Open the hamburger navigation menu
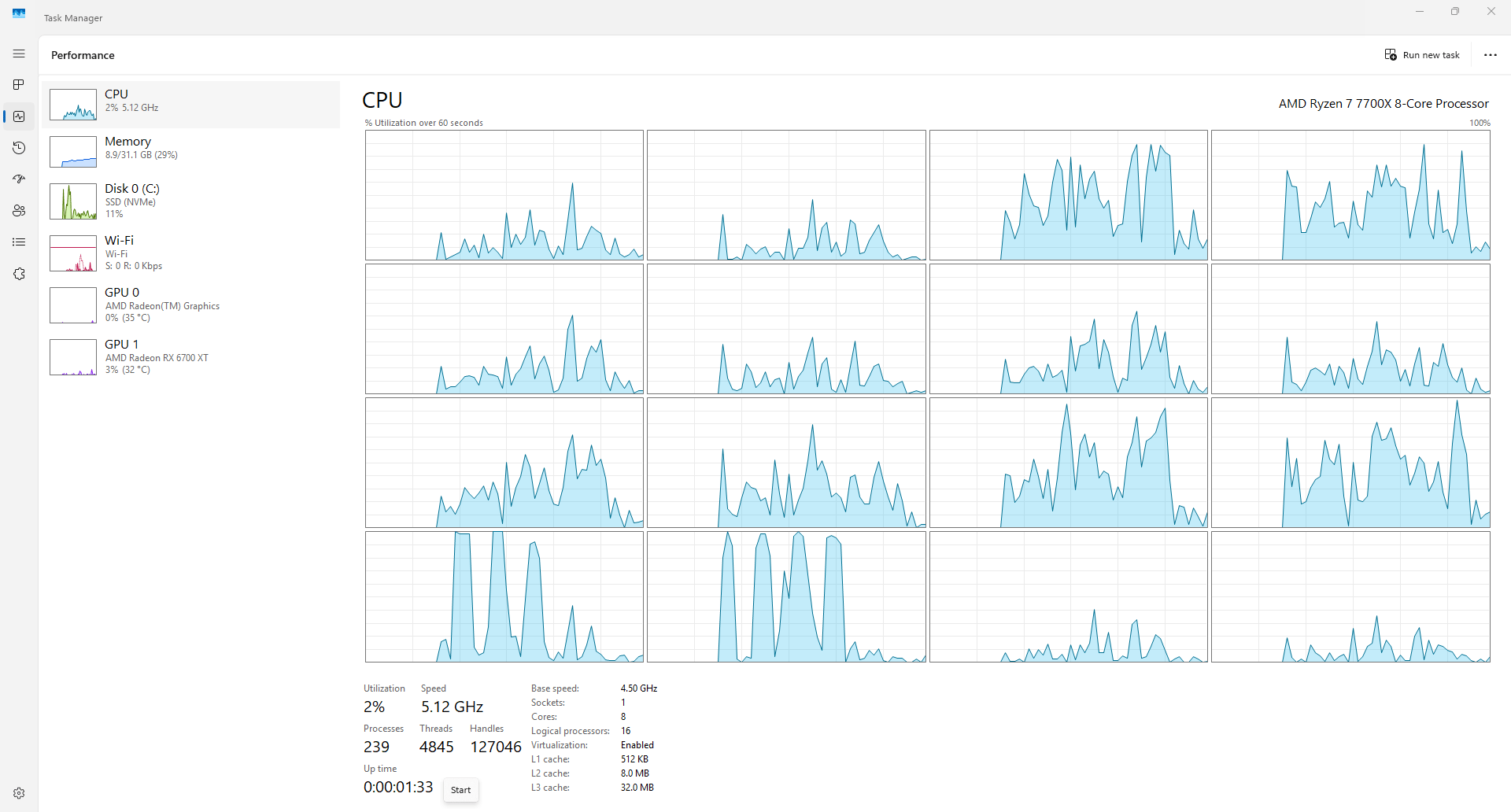 tap(19, 54)
